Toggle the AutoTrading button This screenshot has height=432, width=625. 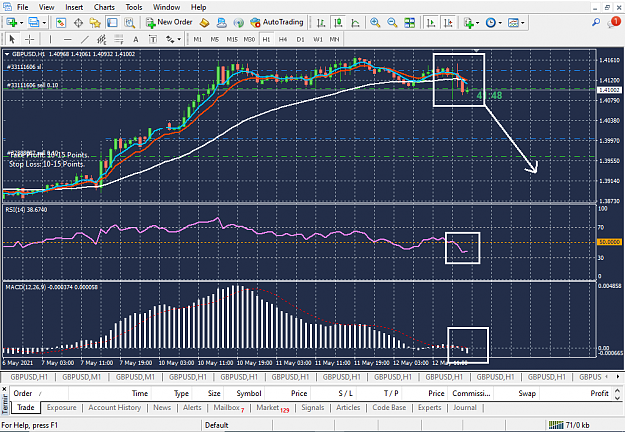coord(277,22)
